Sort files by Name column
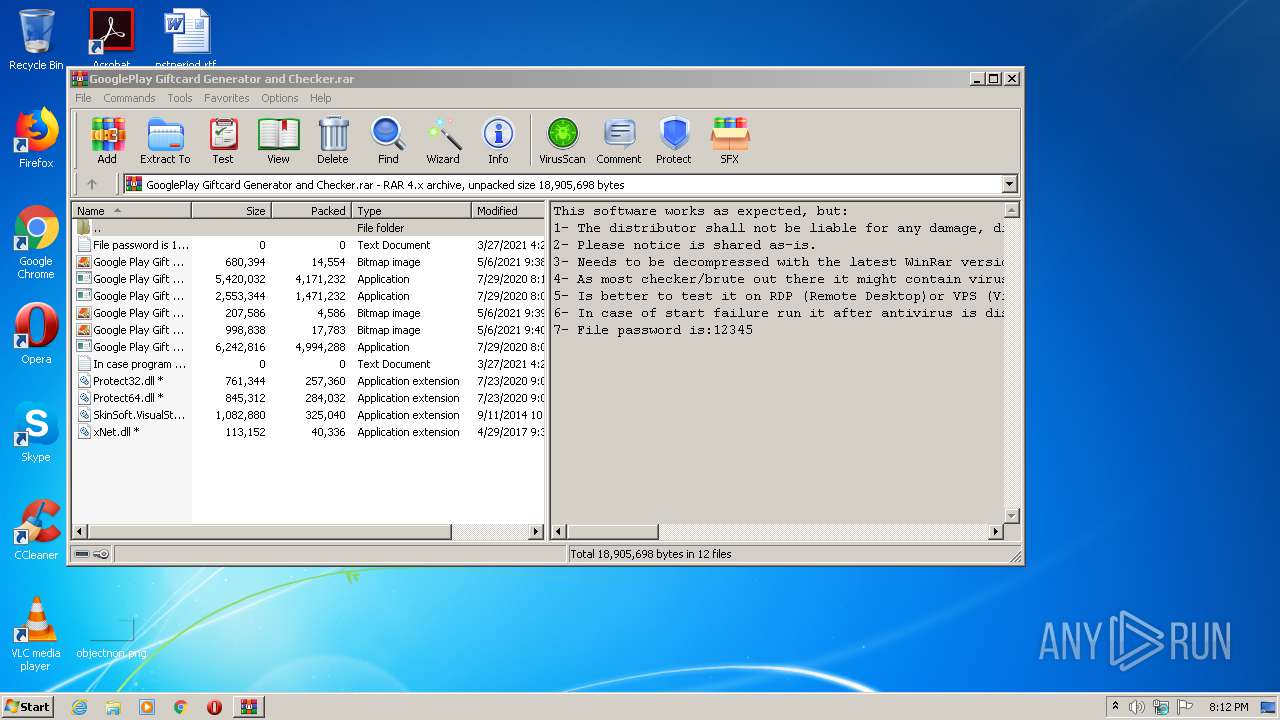Screen dimensions: 1280x720 pyautogui.click(x=131, y=211)
